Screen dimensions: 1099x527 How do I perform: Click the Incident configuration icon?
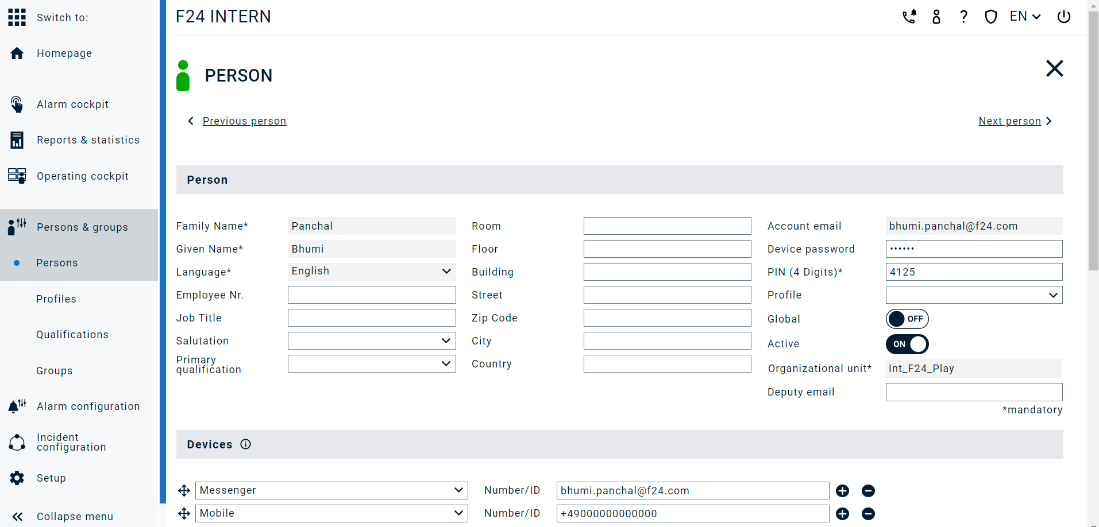17,442
